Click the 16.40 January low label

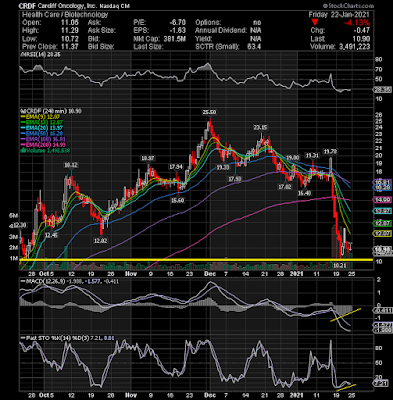[304, 193]
